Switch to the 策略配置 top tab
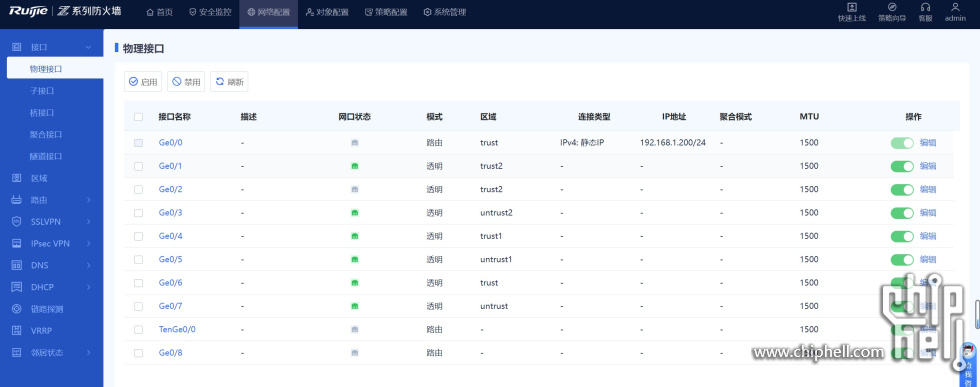This screenshot has width=980, height=387. pyautogui.click(x=386, y=13)
